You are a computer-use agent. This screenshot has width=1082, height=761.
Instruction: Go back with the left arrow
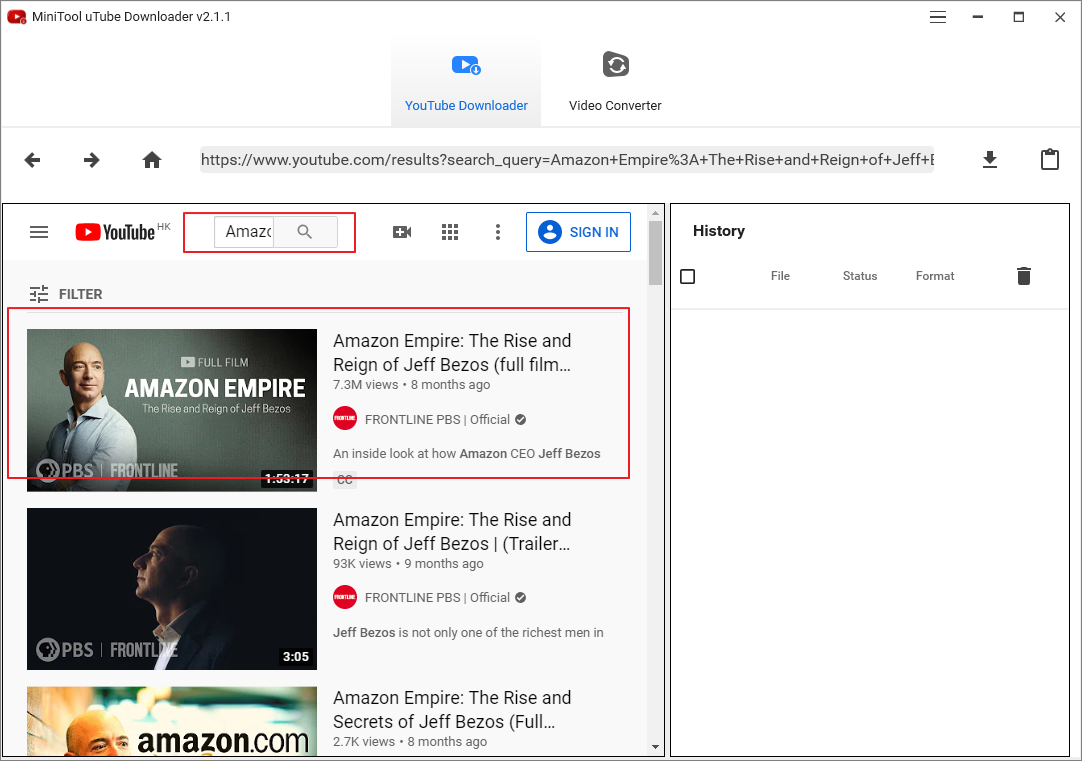point(32,160)
